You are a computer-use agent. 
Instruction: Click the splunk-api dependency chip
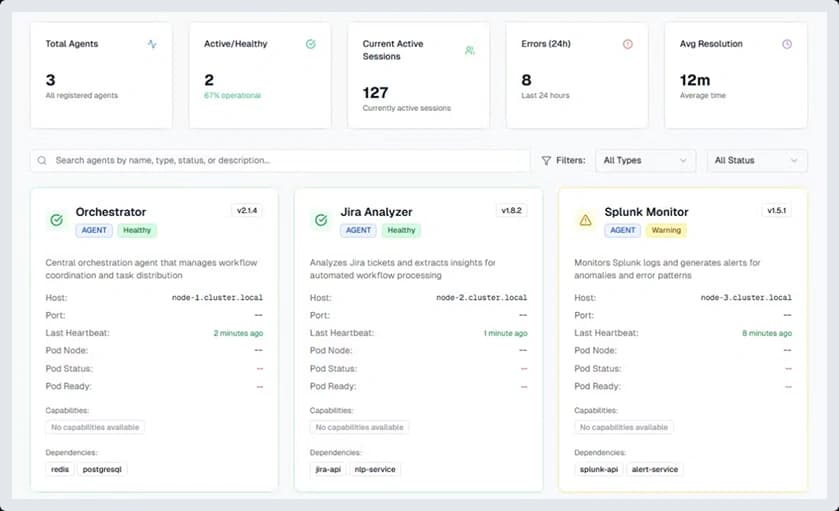(x=599, y=469)
